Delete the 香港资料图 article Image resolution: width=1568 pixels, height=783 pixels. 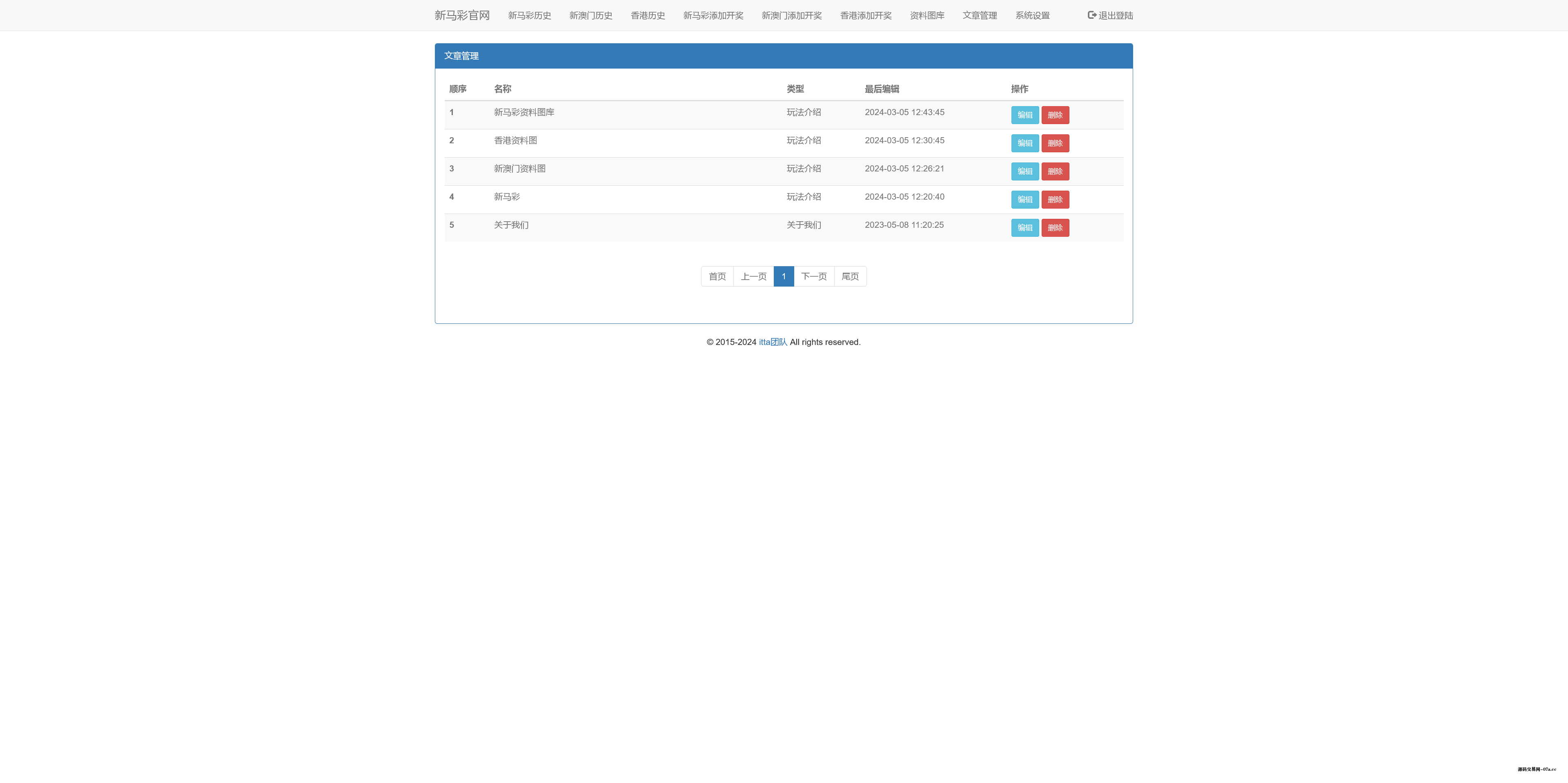1055,143
